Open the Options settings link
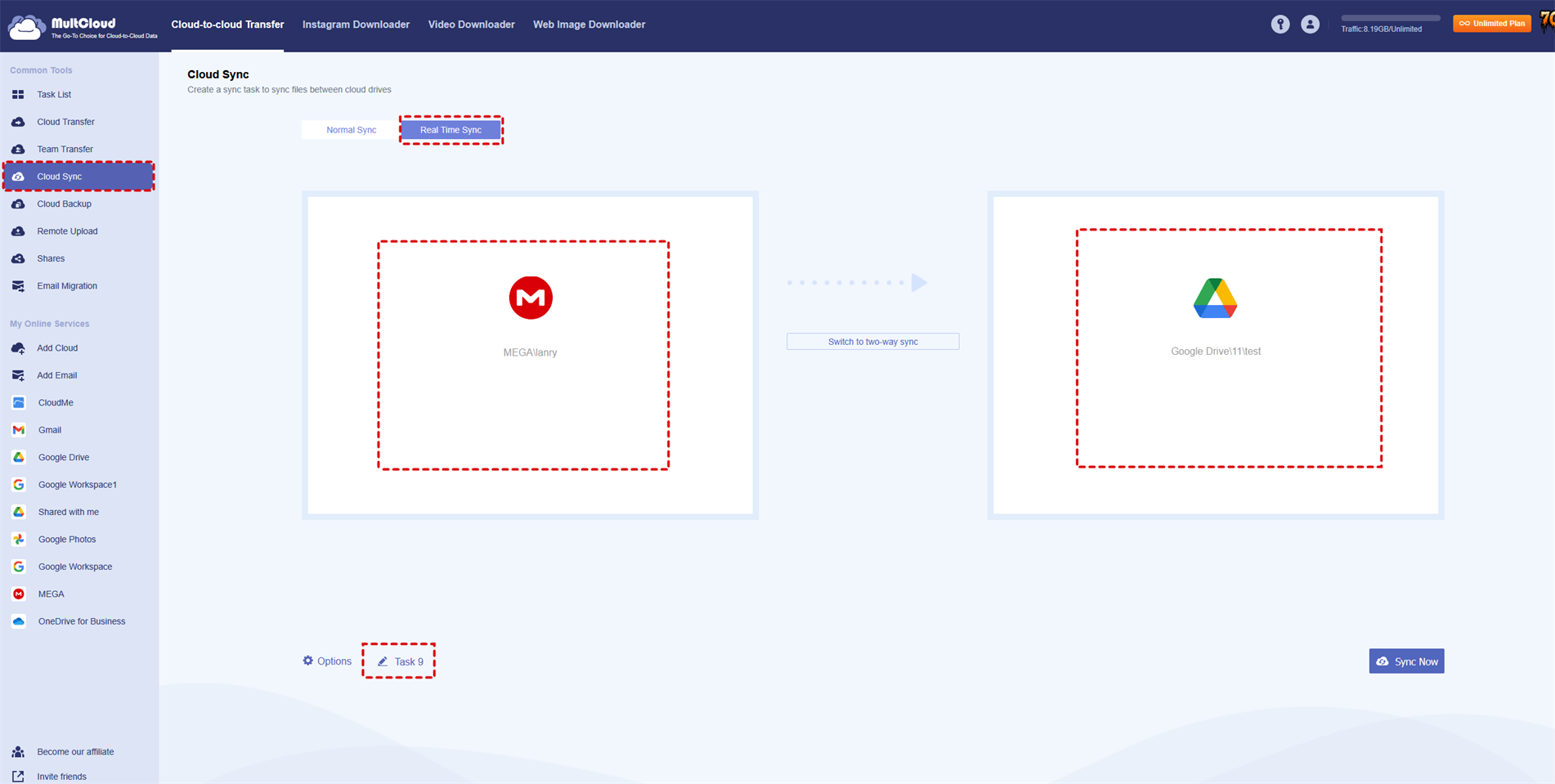The width and height of the screenshot is (1555, 784). 327,661
